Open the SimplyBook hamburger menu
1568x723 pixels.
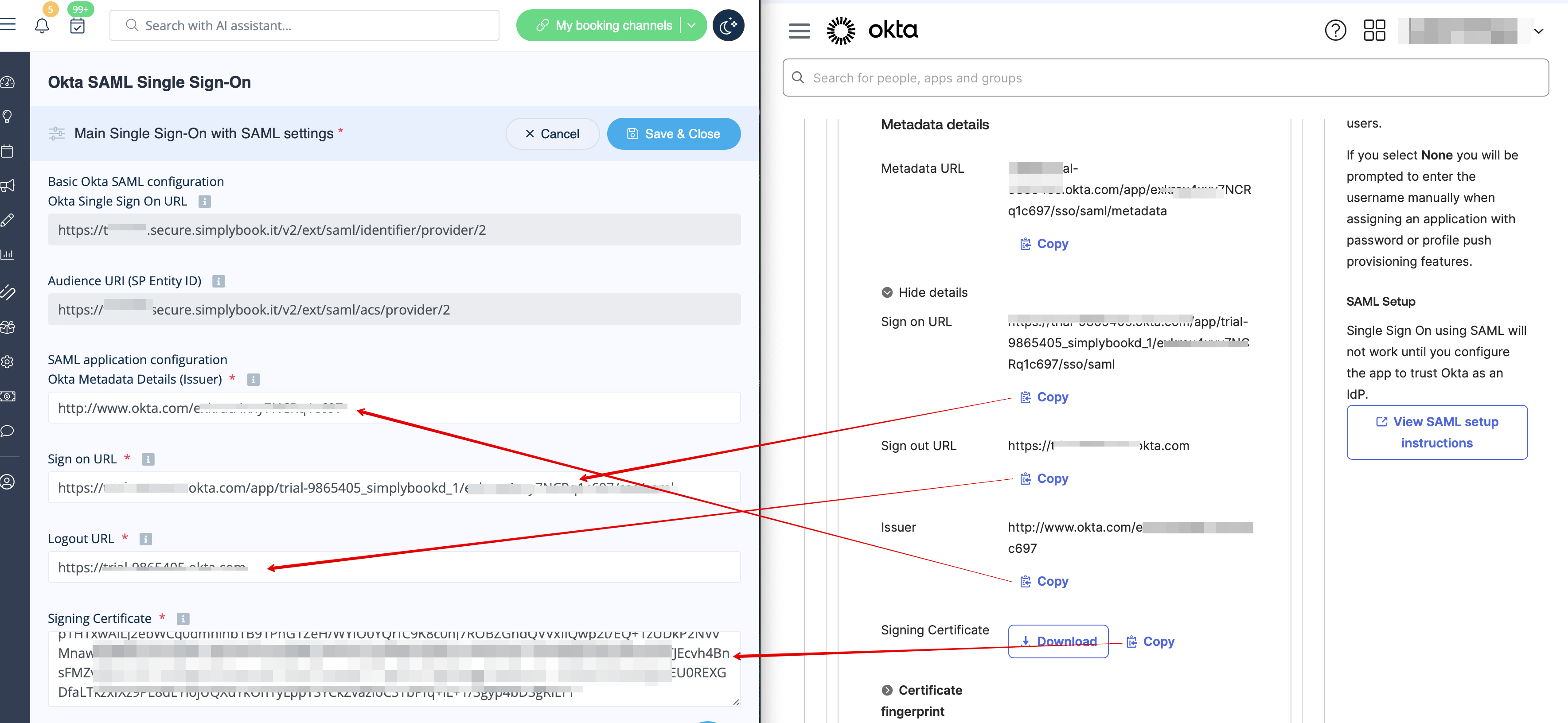(x=8, y=24)
